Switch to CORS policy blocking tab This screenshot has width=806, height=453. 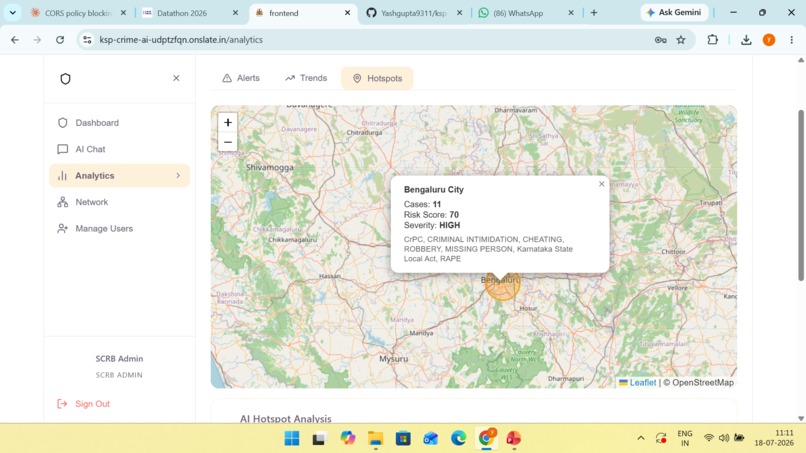pos(78,13)
